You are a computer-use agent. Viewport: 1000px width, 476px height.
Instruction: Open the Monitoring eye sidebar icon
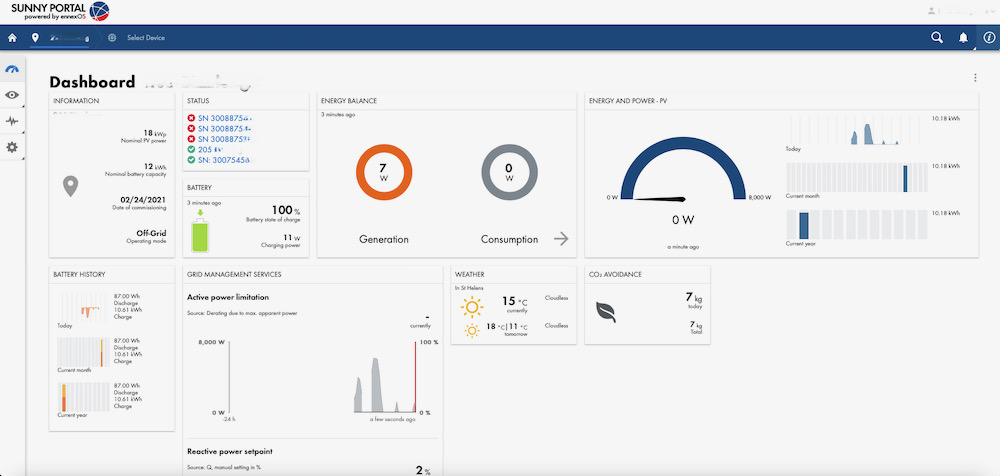tap(12, 95)
